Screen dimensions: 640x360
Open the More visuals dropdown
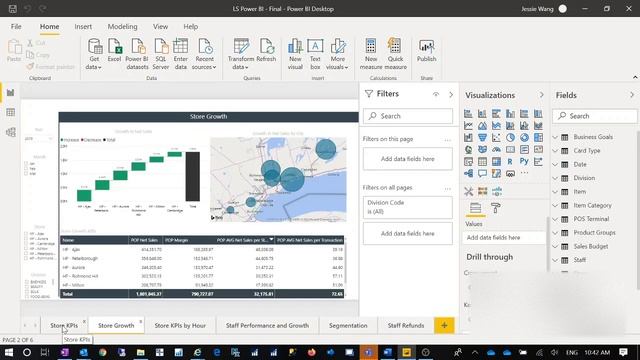tap(338, 54)
